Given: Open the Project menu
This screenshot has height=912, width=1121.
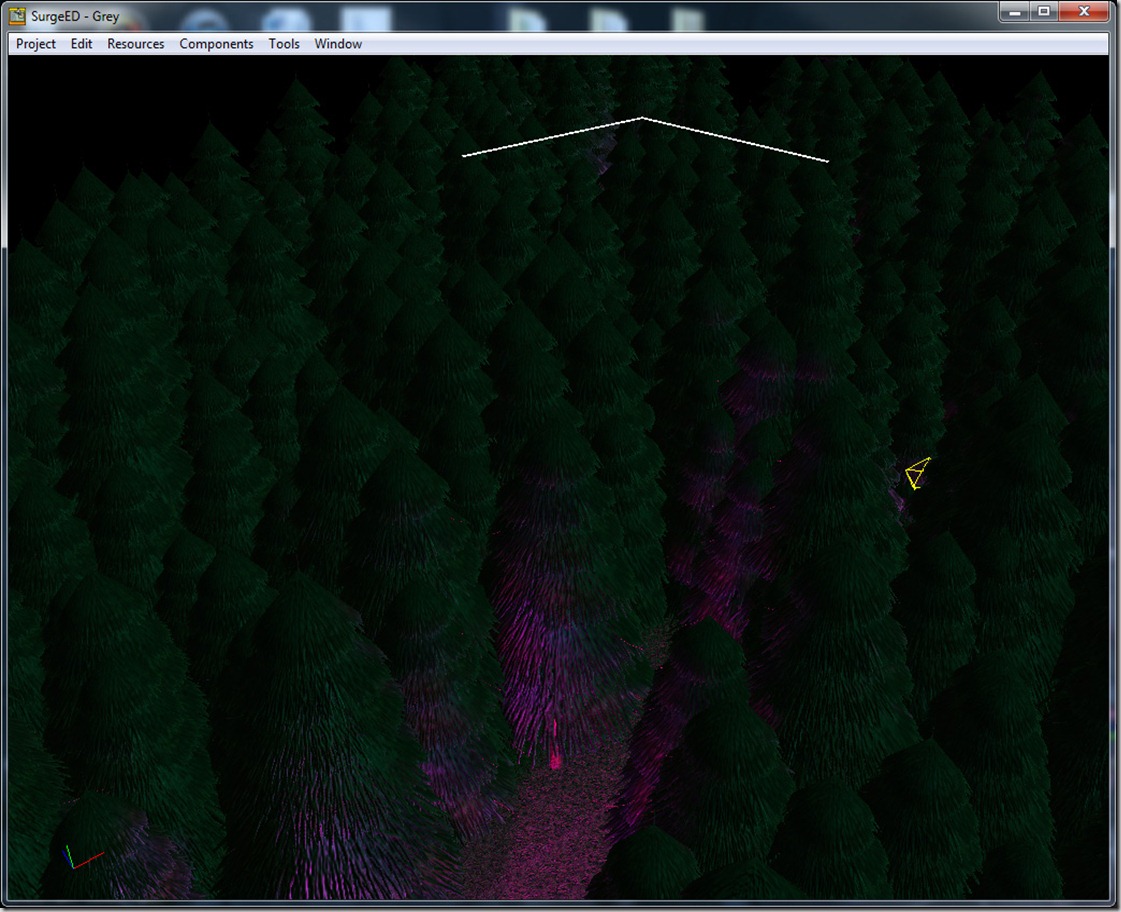Looking at the screenshot, I should [36, 44].
